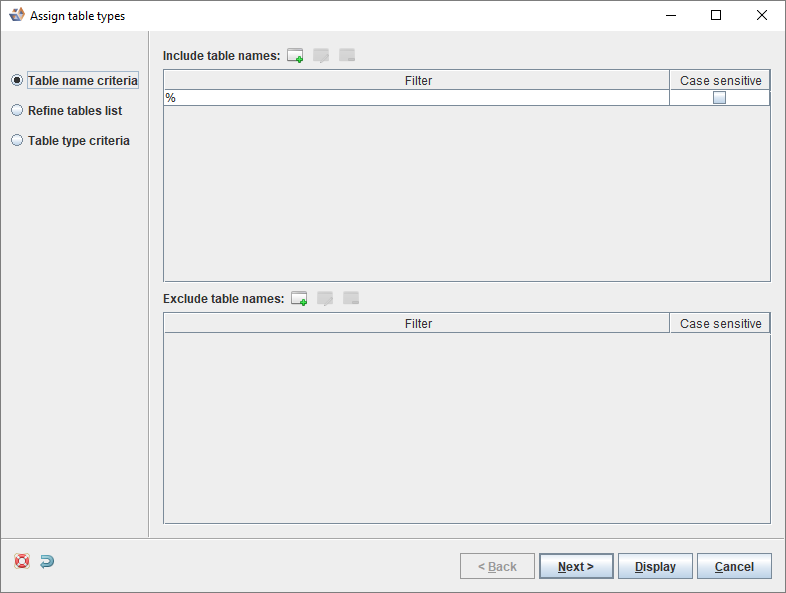Select Refine tables list option
The height and width of the screenshot is (593, 786).
click(67, 110)
